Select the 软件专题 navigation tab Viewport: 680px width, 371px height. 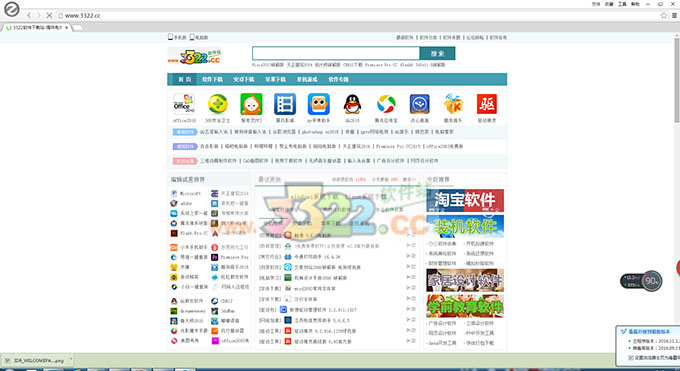tap(338, 79)
